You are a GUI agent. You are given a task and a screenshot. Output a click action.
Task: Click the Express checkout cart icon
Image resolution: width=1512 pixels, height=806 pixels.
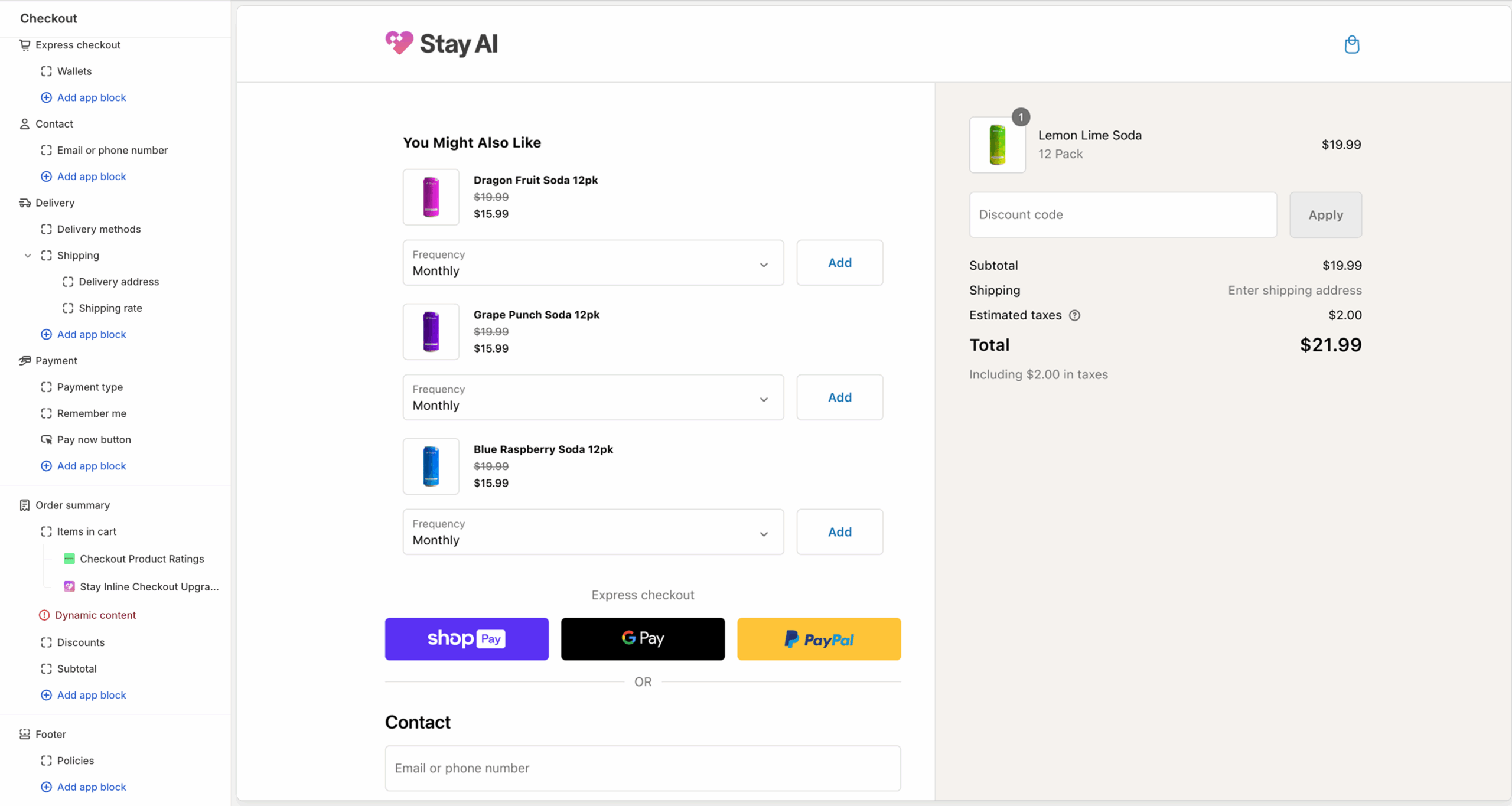(24, 45)
